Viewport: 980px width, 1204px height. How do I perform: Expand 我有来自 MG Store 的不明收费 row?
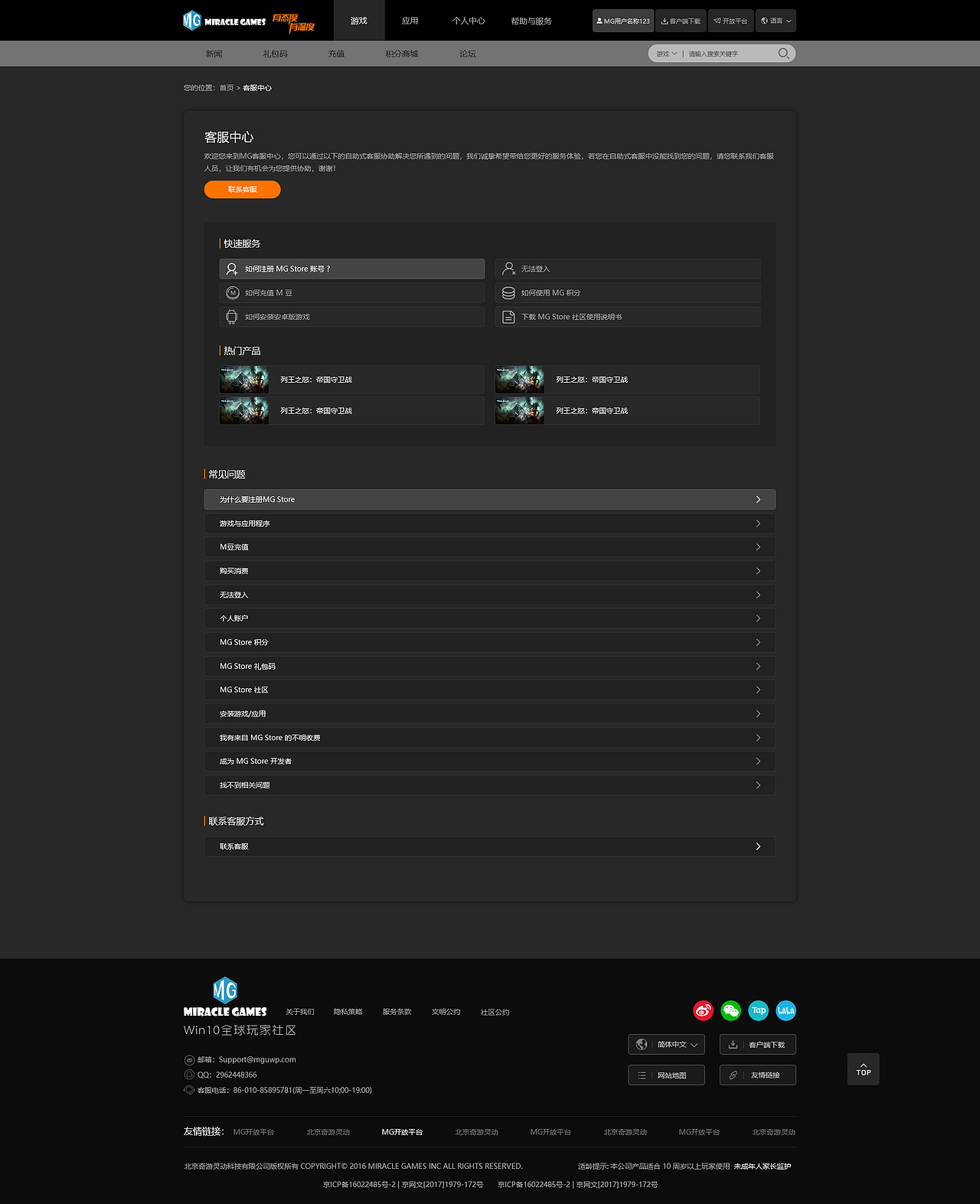tap(490, 737)
